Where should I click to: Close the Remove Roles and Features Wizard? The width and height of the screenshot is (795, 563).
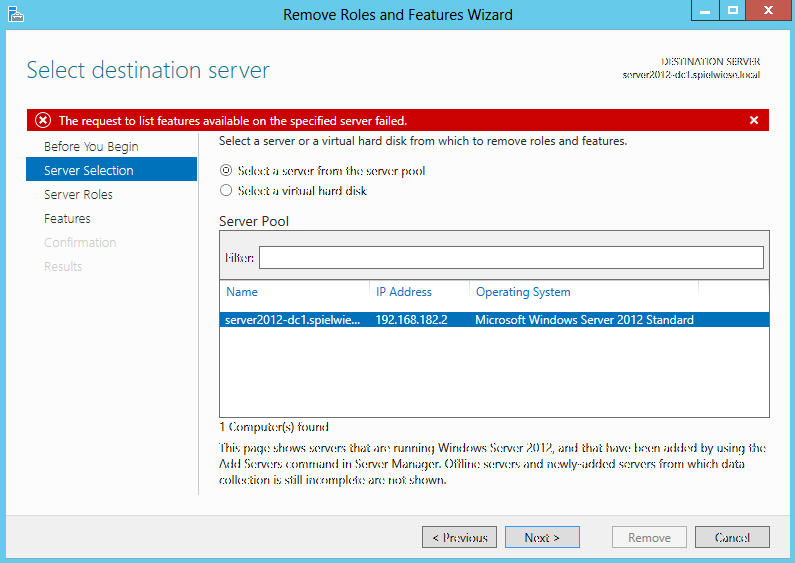(768, 10)
